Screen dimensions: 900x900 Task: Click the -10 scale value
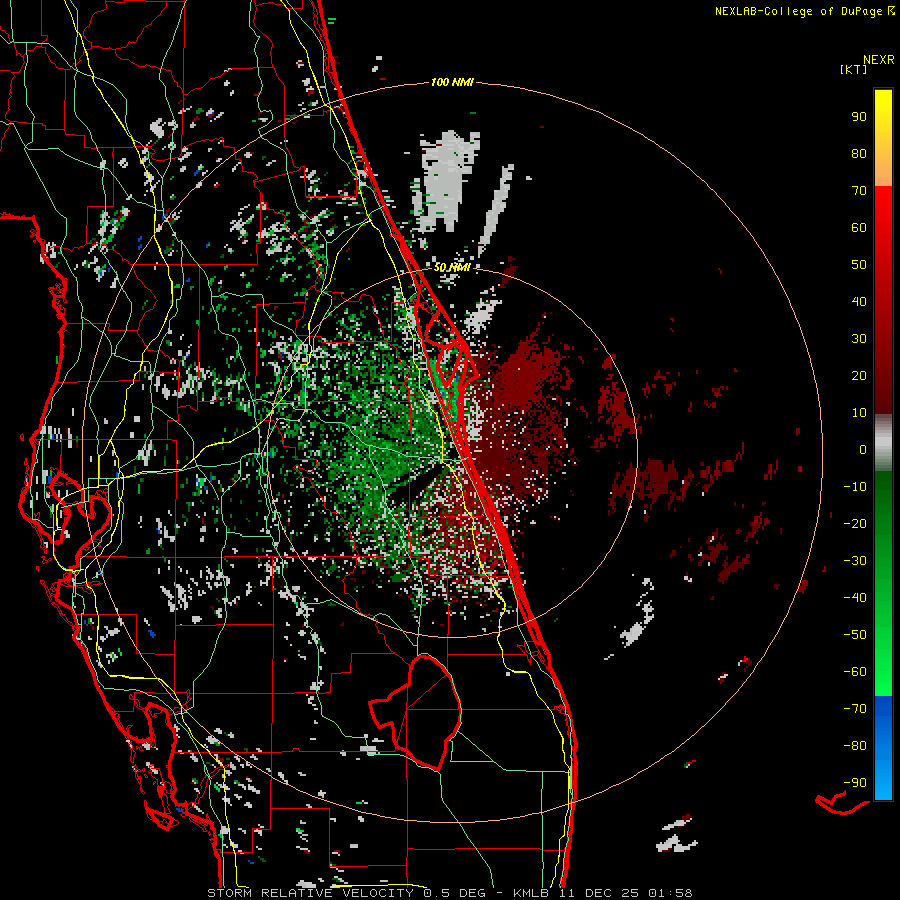click(x=855, y=487)
